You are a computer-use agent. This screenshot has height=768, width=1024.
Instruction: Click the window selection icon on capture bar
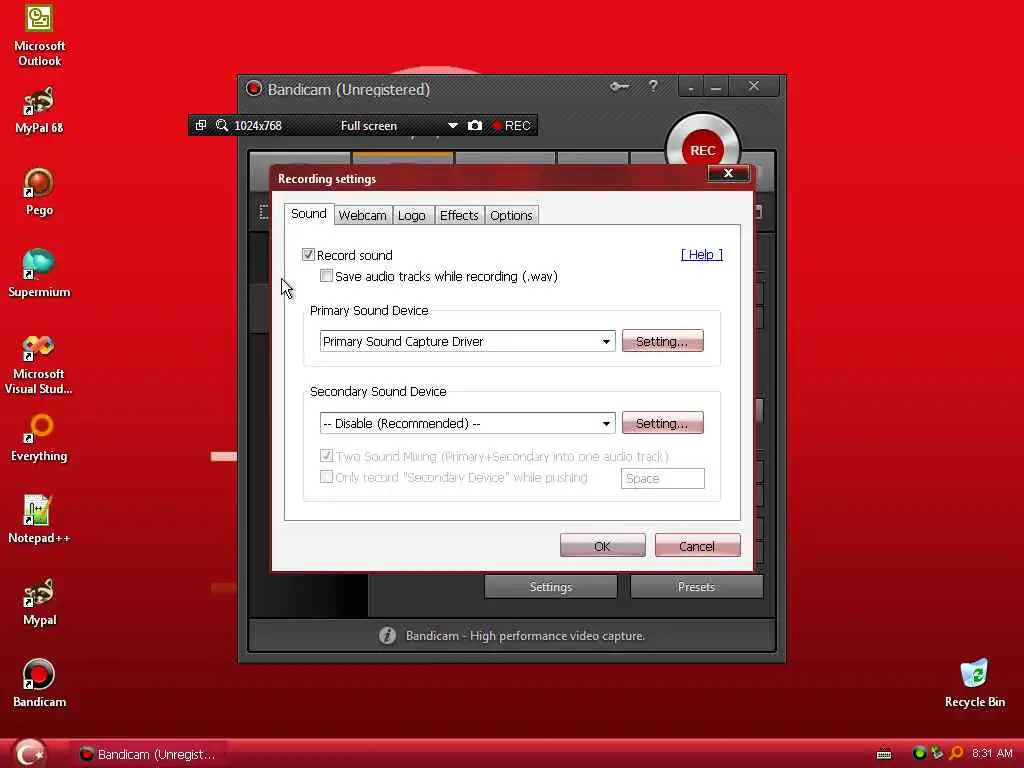coord(201,125)
